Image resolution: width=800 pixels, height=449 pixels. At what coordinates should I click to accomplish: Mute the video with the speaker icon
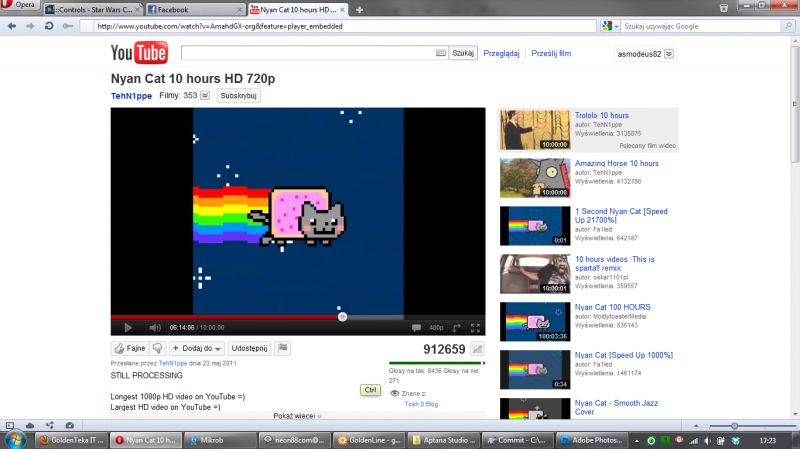(155, 328)
